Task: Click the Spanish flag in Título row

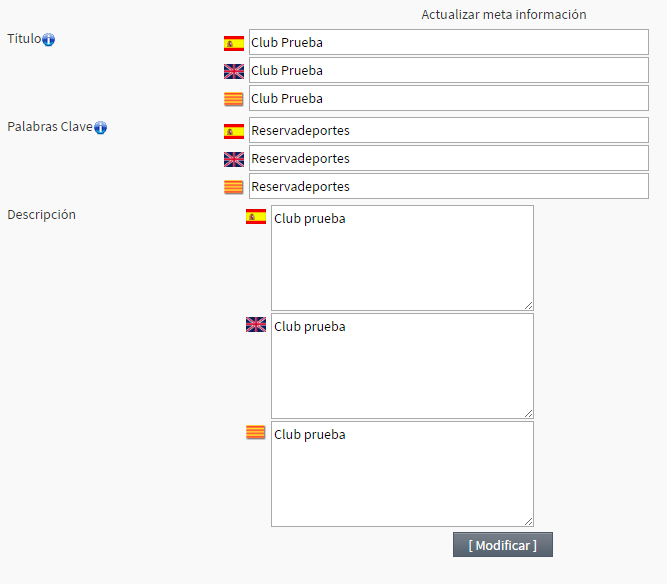Action: click(x=234, y=43)
